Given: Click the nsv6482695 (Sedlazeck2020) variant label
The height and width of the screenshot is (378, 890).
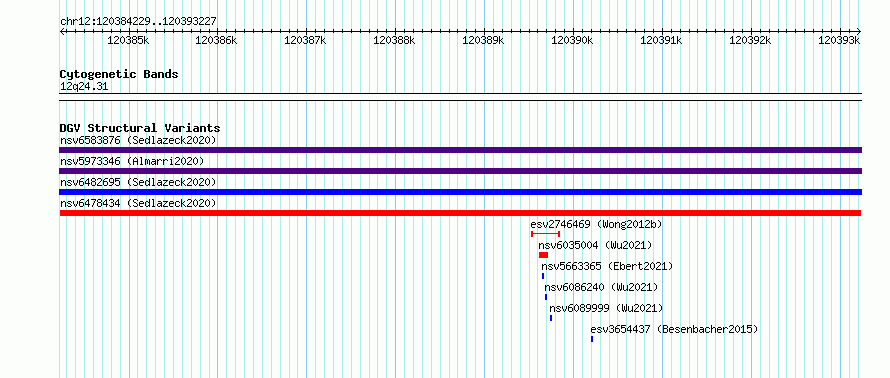Looking at the screenshot, I should point(138,182).
